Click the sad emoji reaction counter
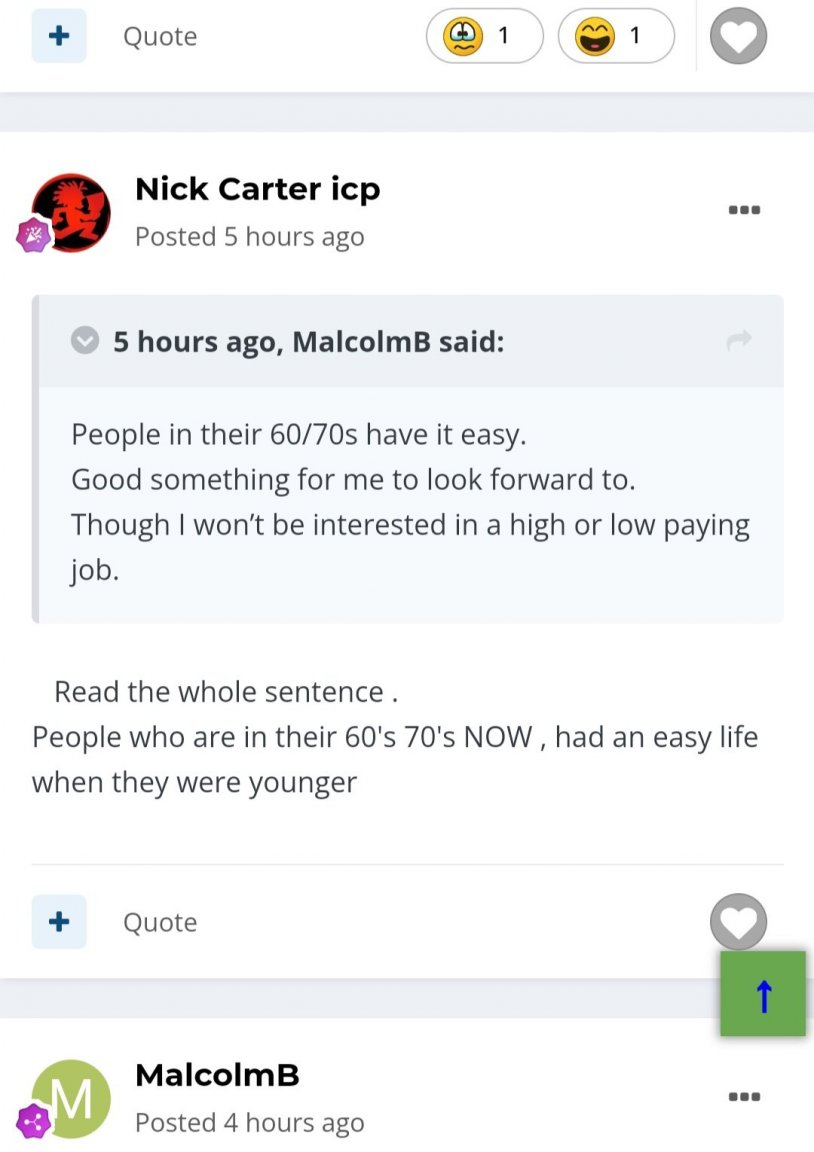 [484, 37]
